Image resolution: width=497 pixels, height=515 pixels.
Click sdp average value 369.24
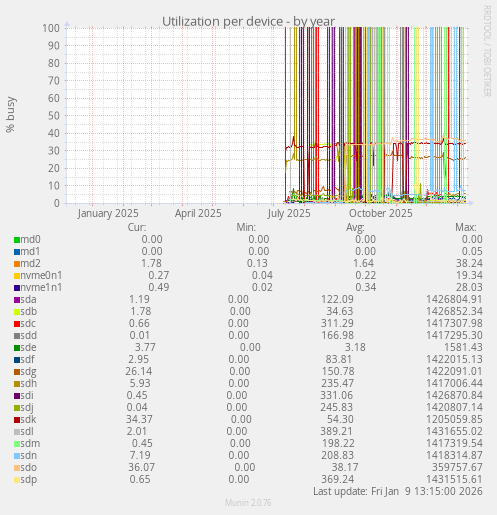[337, 479]
